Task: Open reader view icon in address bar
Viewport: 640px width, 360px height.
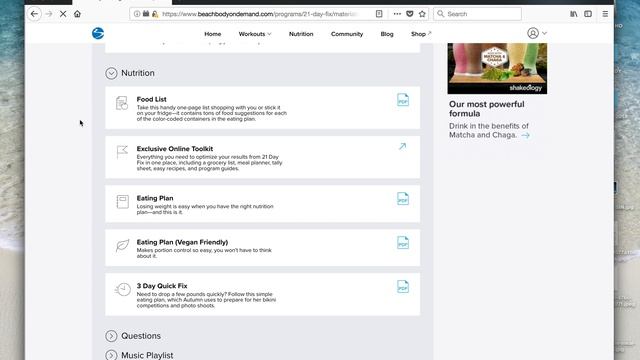Action: click(x=379, y=14)
